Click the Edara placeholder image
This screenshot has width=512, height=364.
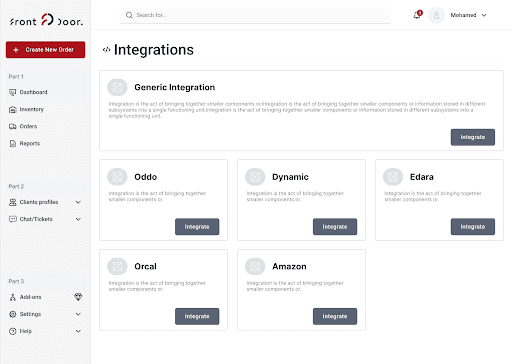tap(393, 177)
